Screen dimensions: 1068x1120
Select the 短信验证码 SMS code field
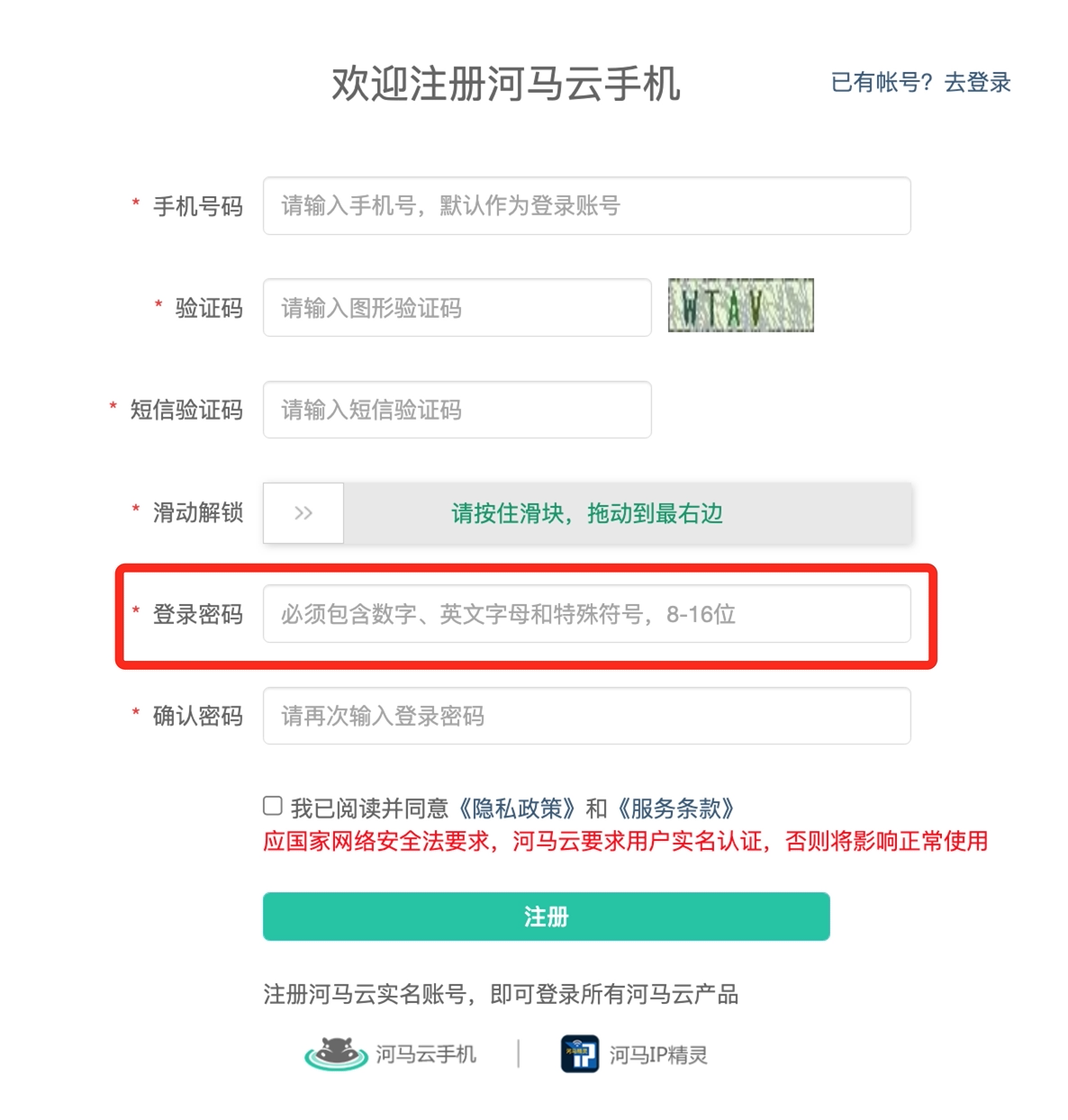[457, 410]
